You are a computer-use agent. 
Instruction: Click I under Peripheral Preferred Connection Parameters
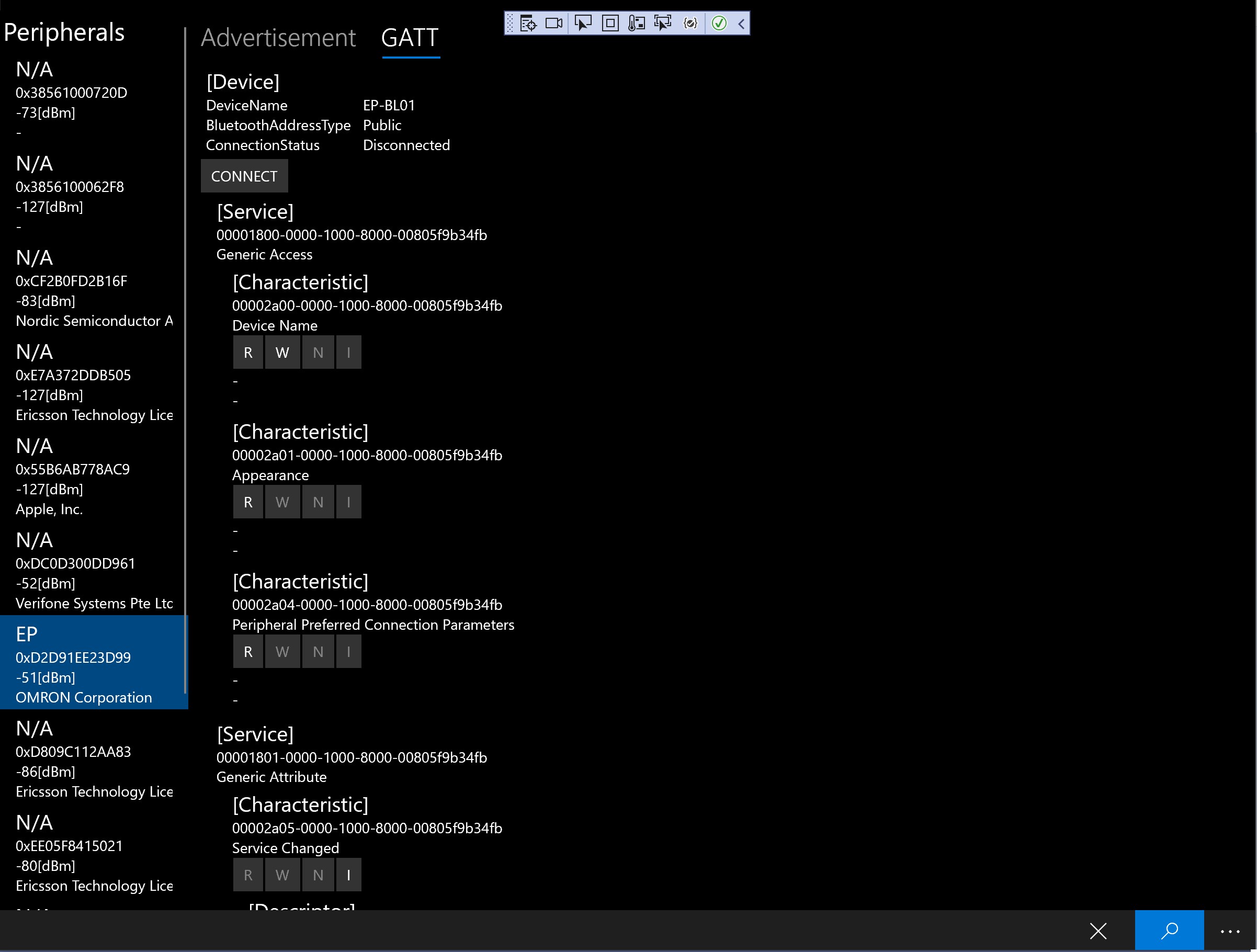pos(349,651)
